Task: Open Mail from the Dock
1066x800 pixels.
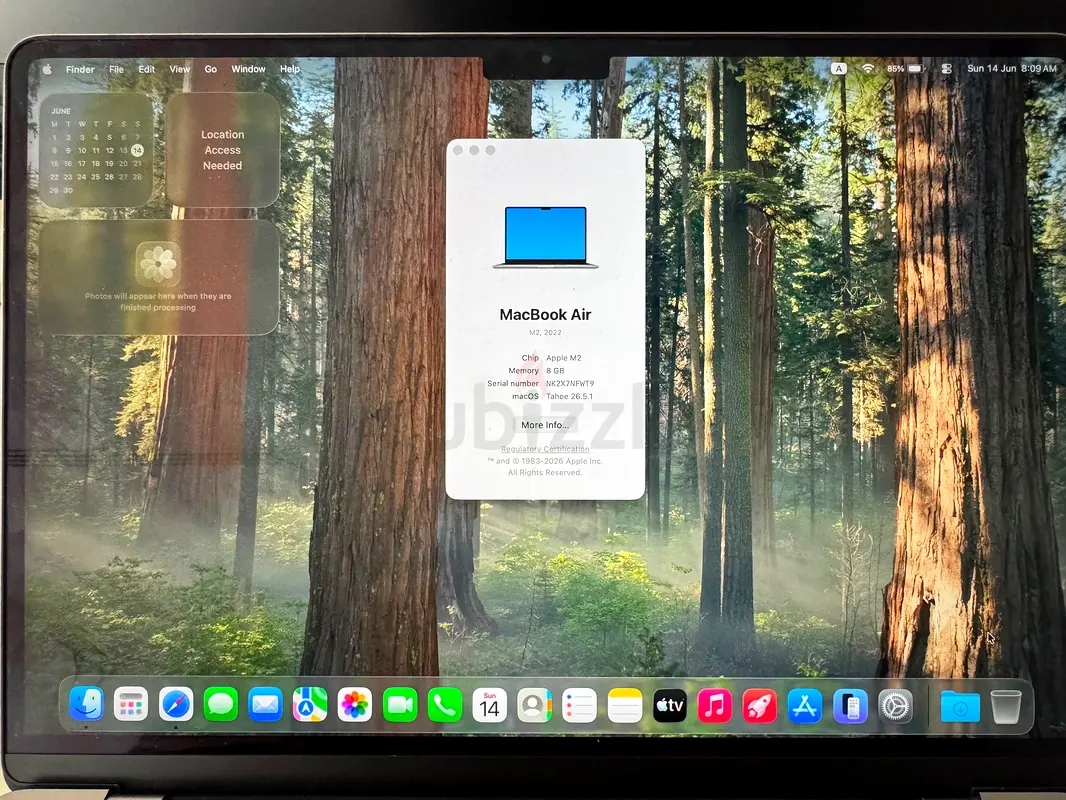Action: 265,705
